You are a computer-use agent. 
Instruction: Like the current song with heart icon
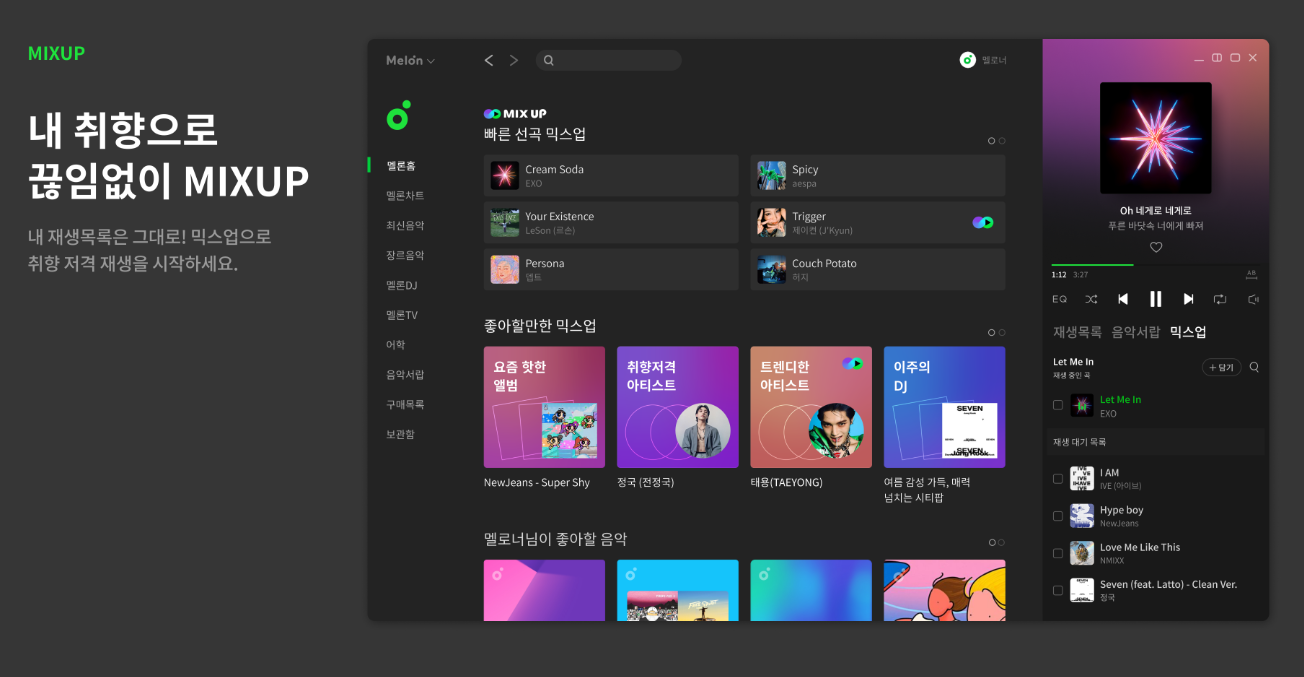(x=1156, y=247)
